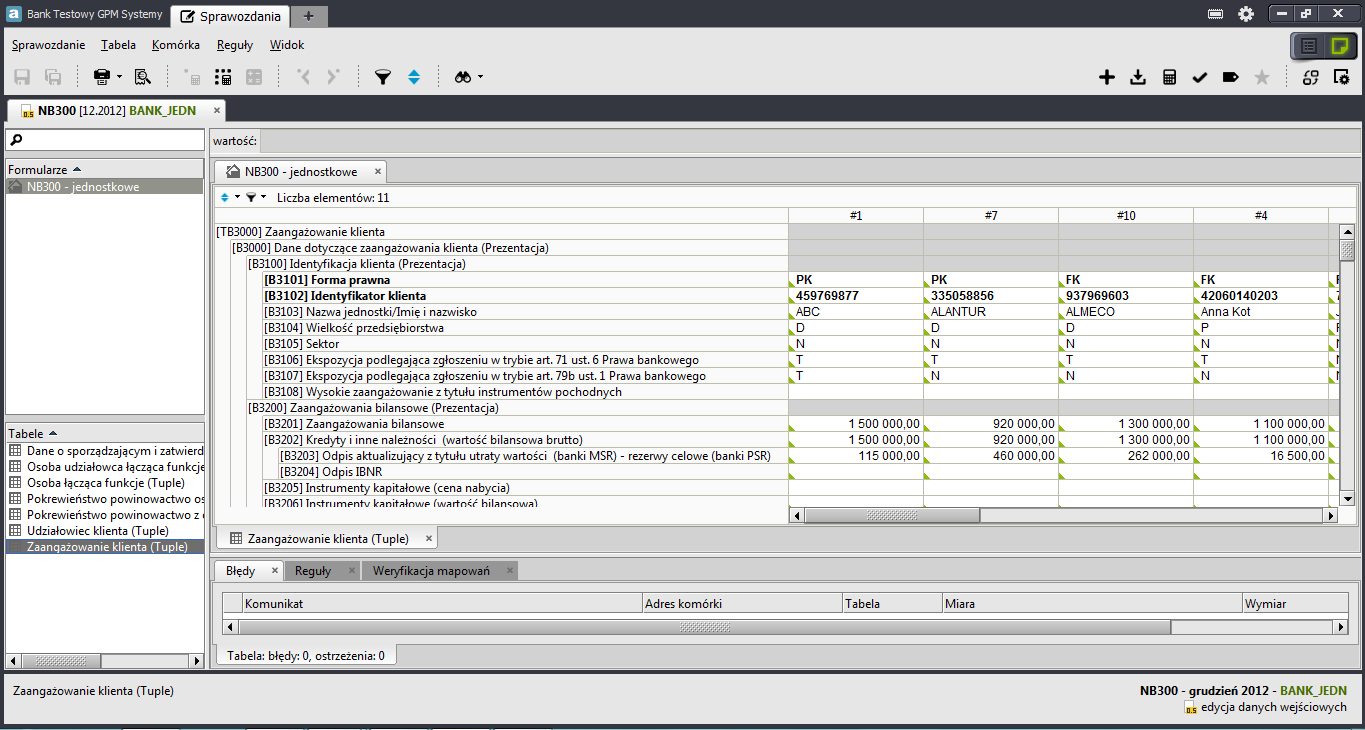1365x730 pixels.
Task: Select row [B3200] Zaangażowania bilansowe (Prezentacja)
Action: point(517,408)
